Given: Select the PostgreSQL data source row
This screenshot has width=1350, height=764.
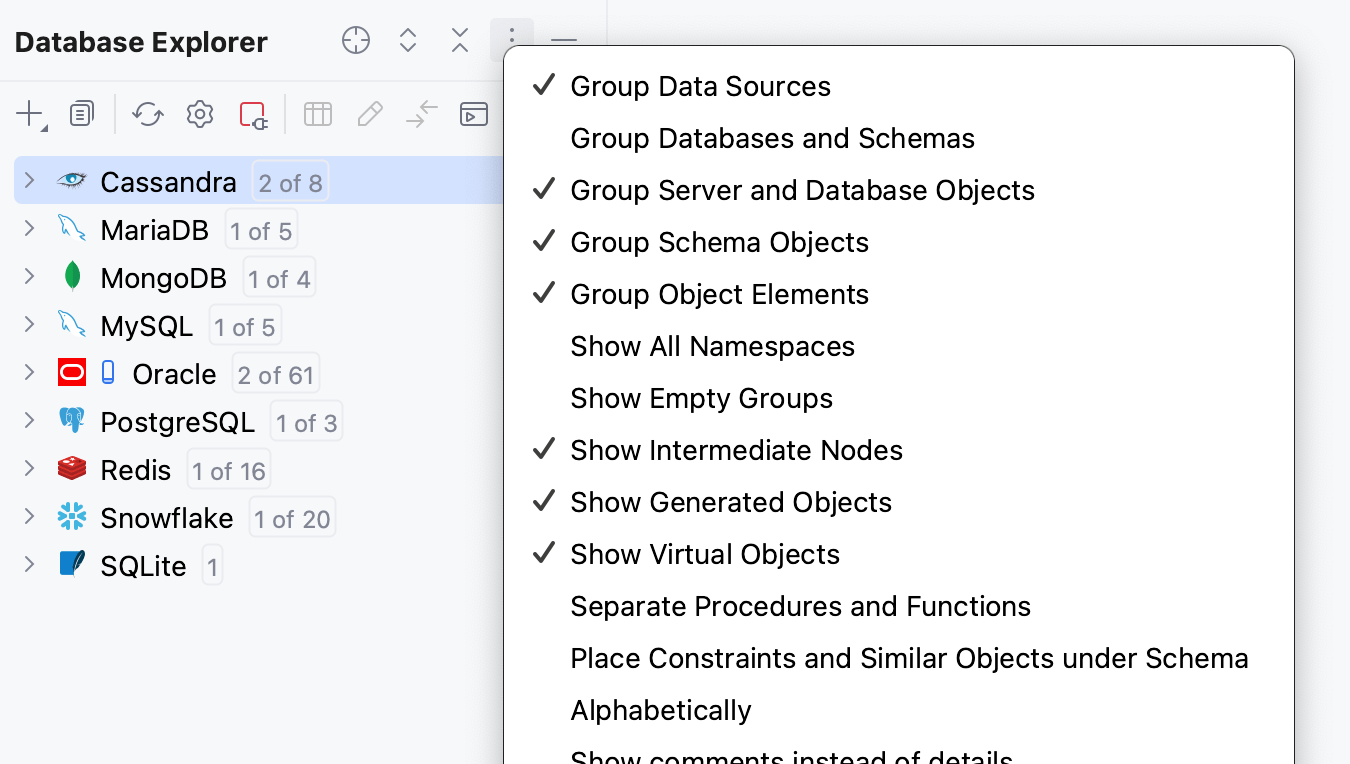Looking at the screenshot, I should pyautogui.click(x=259, y=421).
